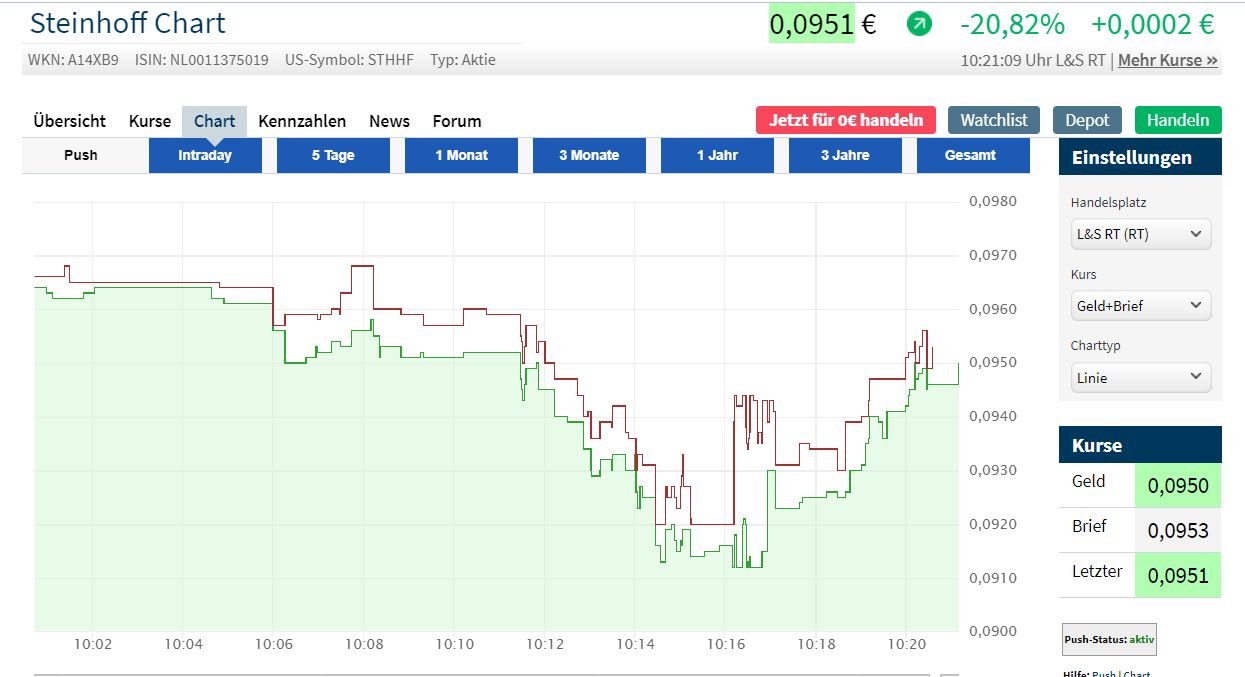Switch to the Kurse tab
Image resolution: width=1245 pixels, height=677 pixels.
click(150, 121)
